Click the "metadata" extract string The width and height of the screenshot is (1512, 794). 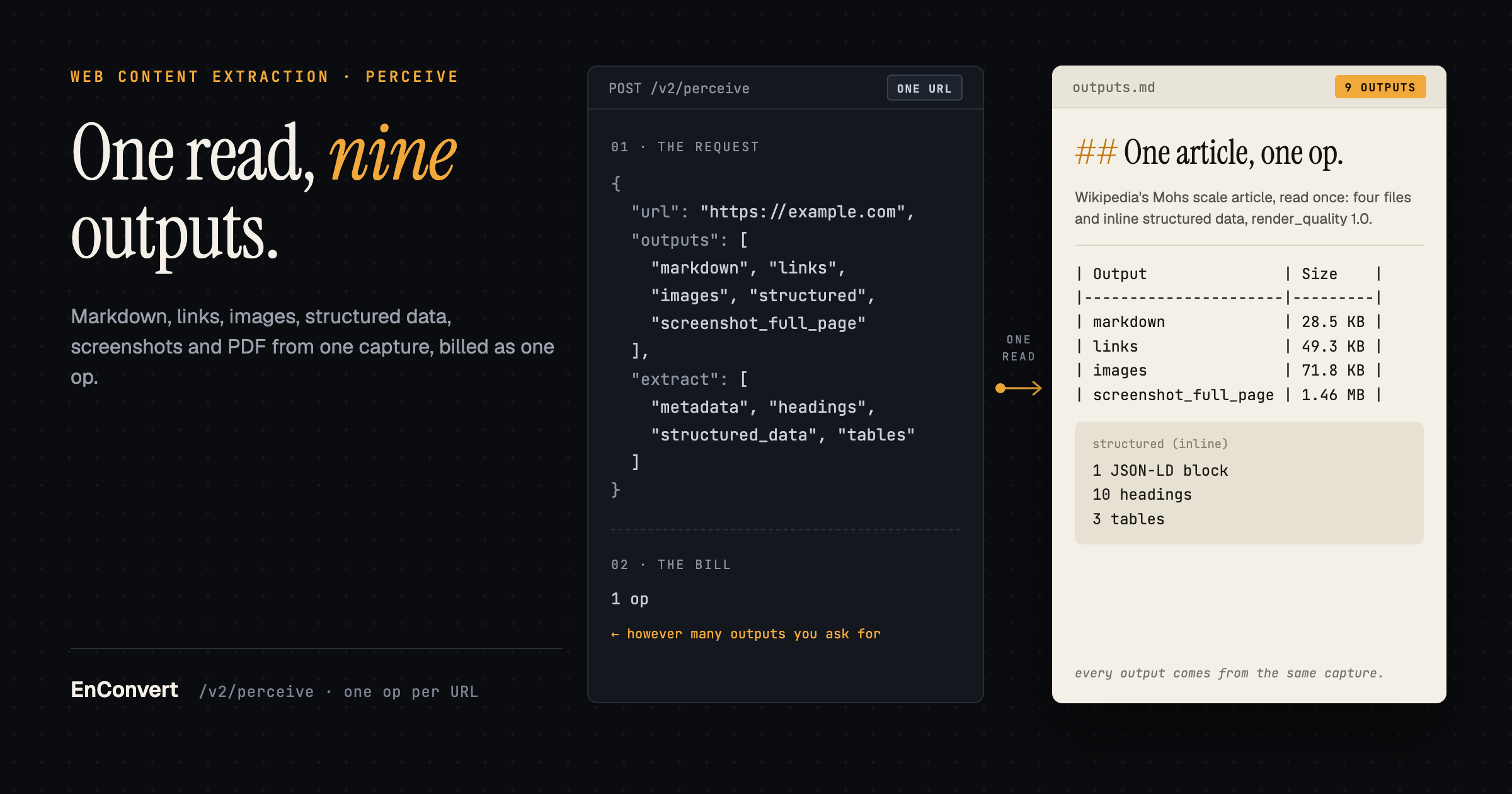tap(699, 407)
